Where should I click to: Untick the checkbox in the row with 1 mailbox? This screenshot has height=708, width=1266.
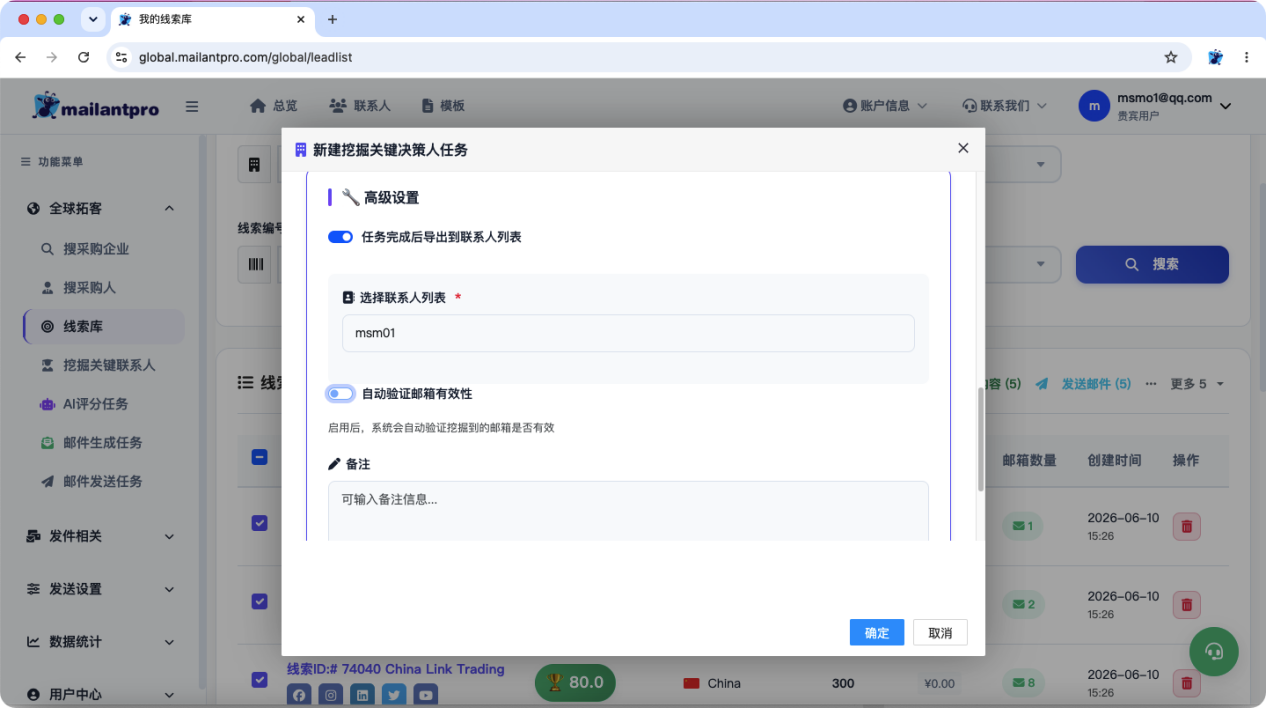pyautogui.click(x=259, y=523)
